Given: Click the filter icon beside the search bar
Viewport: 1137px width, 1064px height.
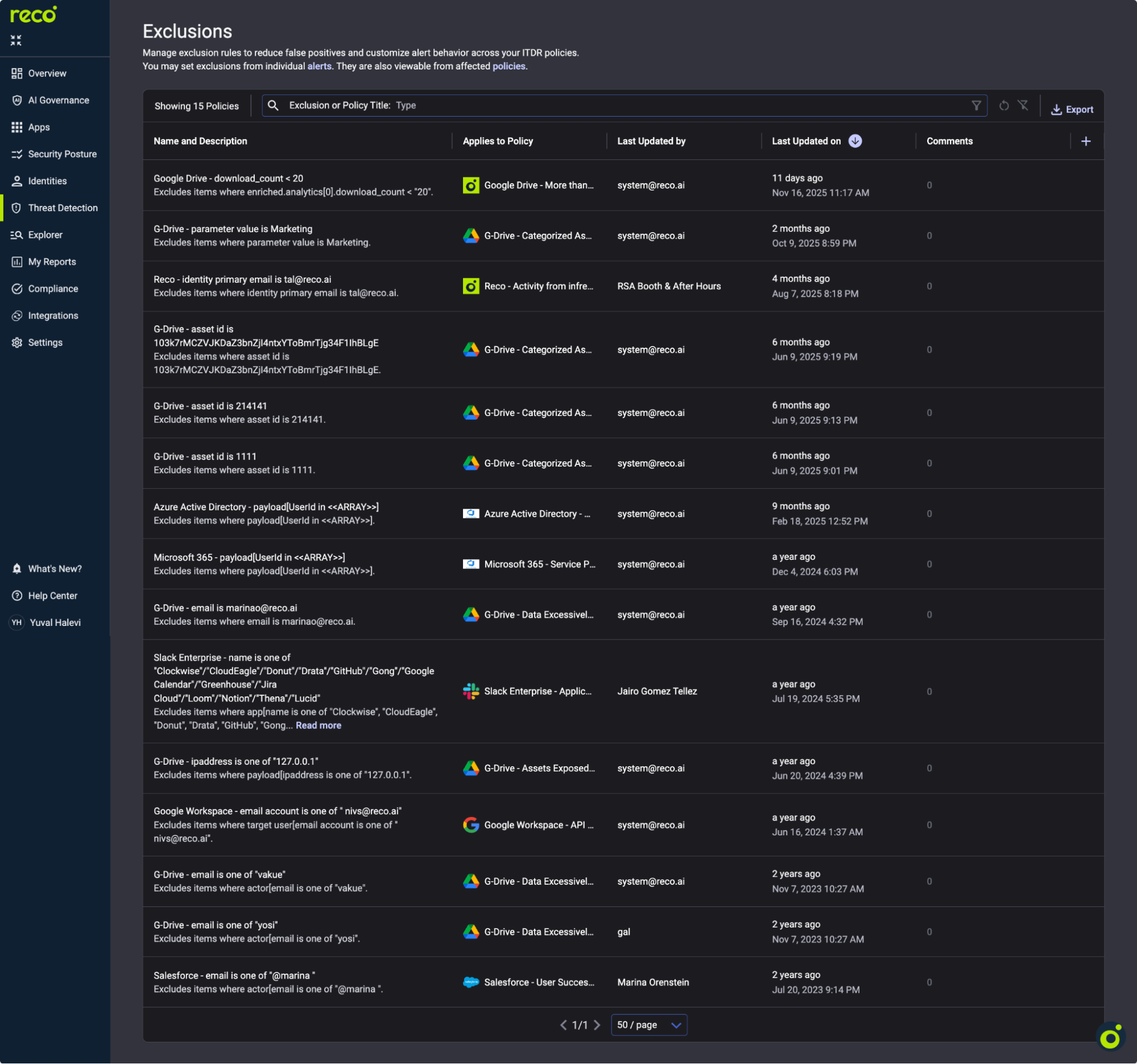Looking at the screenshot, I should point(977,105).
